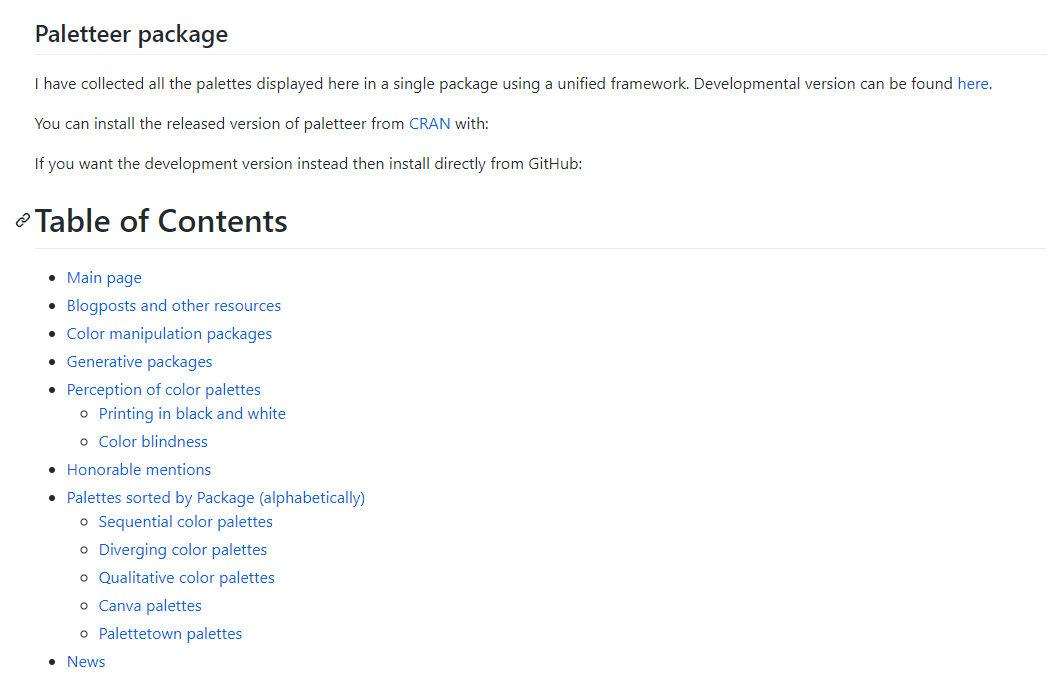Go to Diverging color palettes
The height and width of the screenshot is (697, 1055).
tap(183, 550)
